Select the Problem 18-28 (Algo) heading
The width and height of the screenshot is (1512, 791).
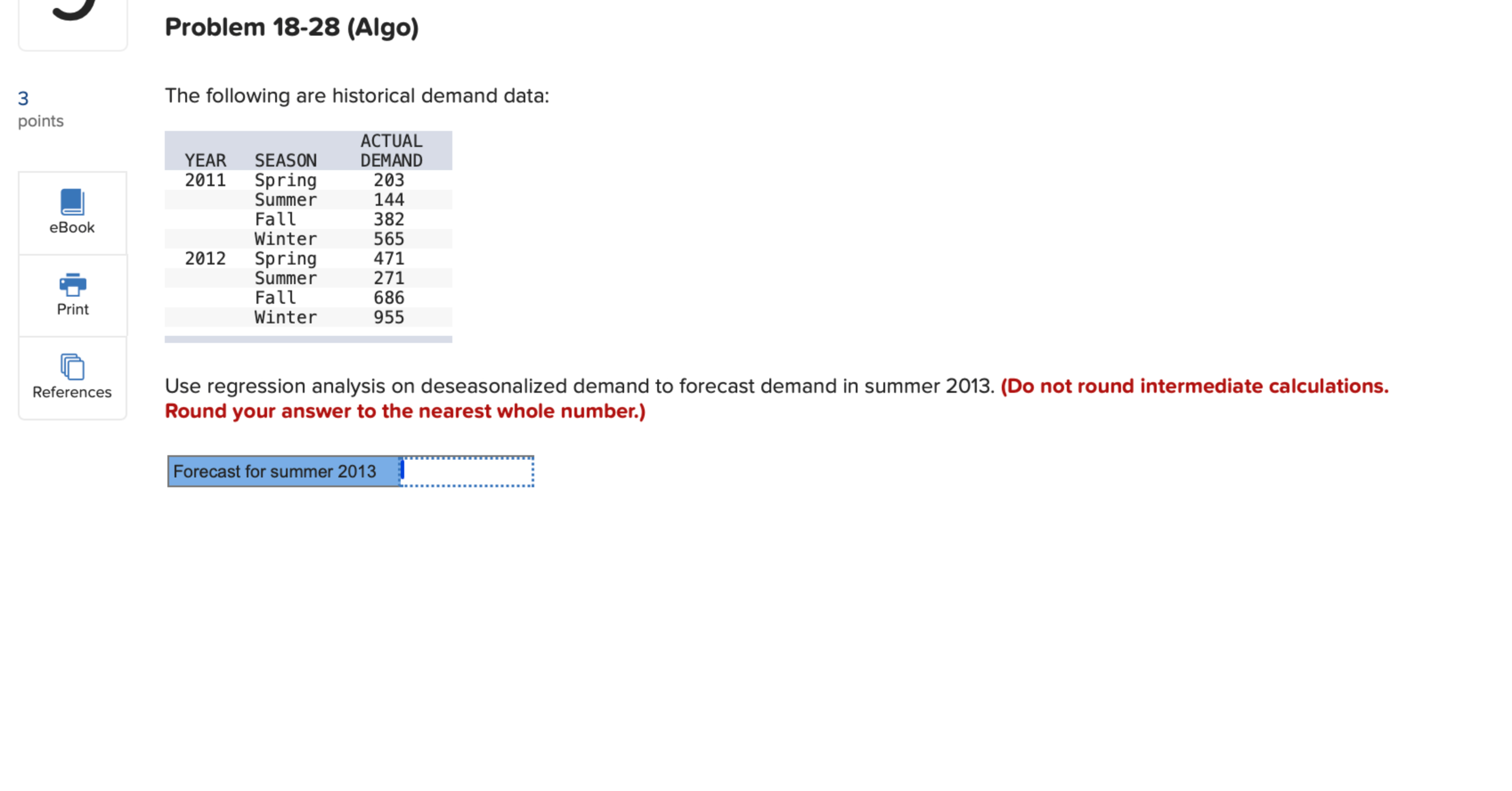coord(292,26)
